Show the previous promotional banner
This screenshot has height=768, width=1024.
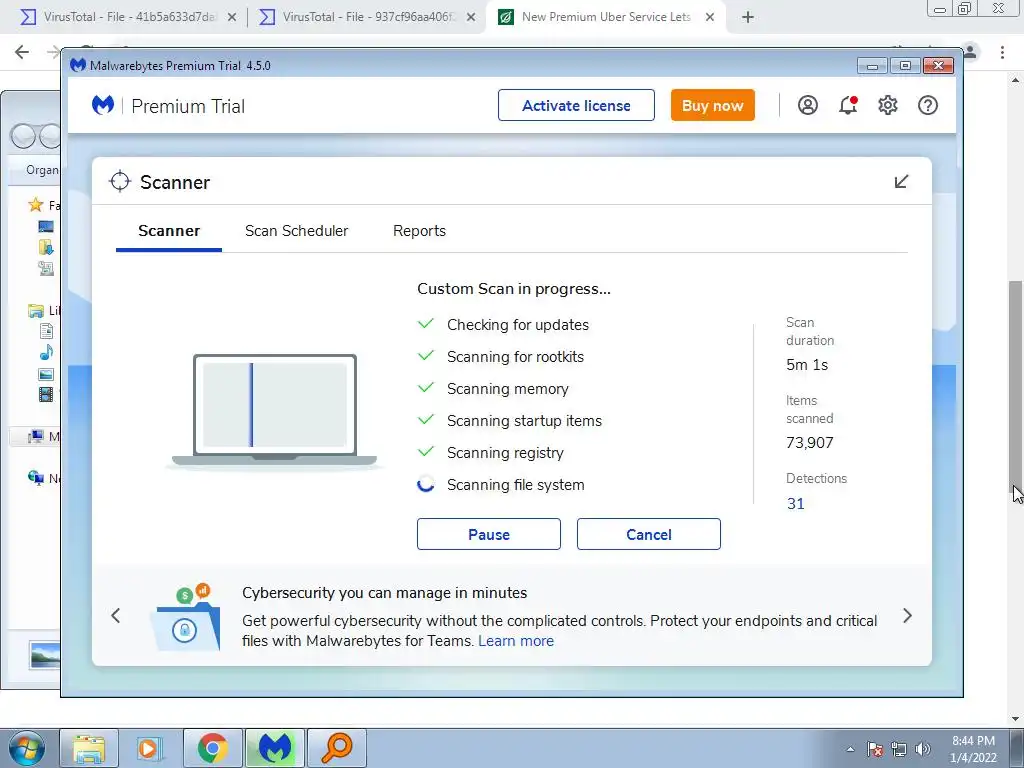[116, 615]
